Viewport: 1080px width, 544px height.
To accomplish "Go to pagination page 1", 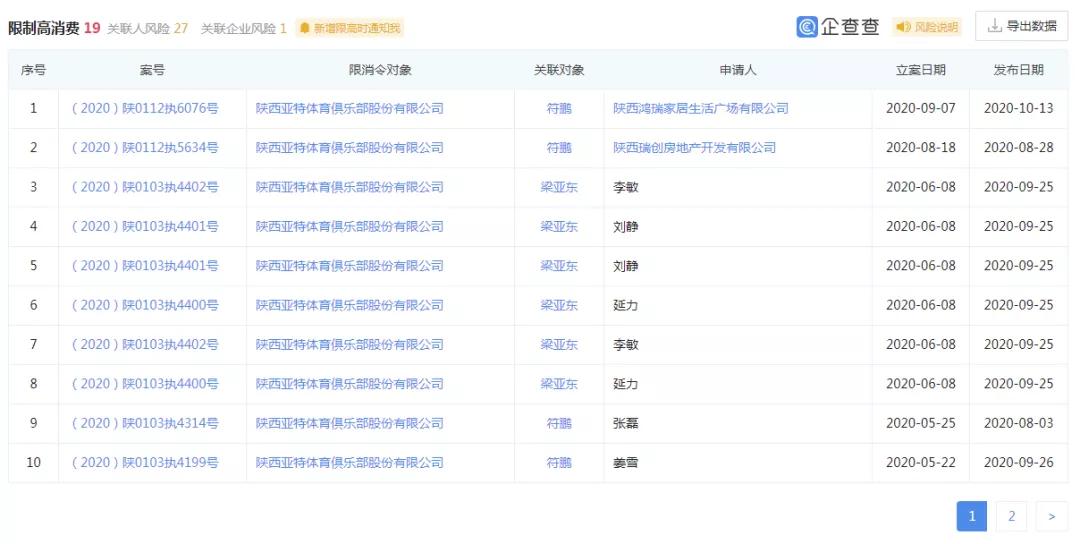I will (x=972, y=516).
